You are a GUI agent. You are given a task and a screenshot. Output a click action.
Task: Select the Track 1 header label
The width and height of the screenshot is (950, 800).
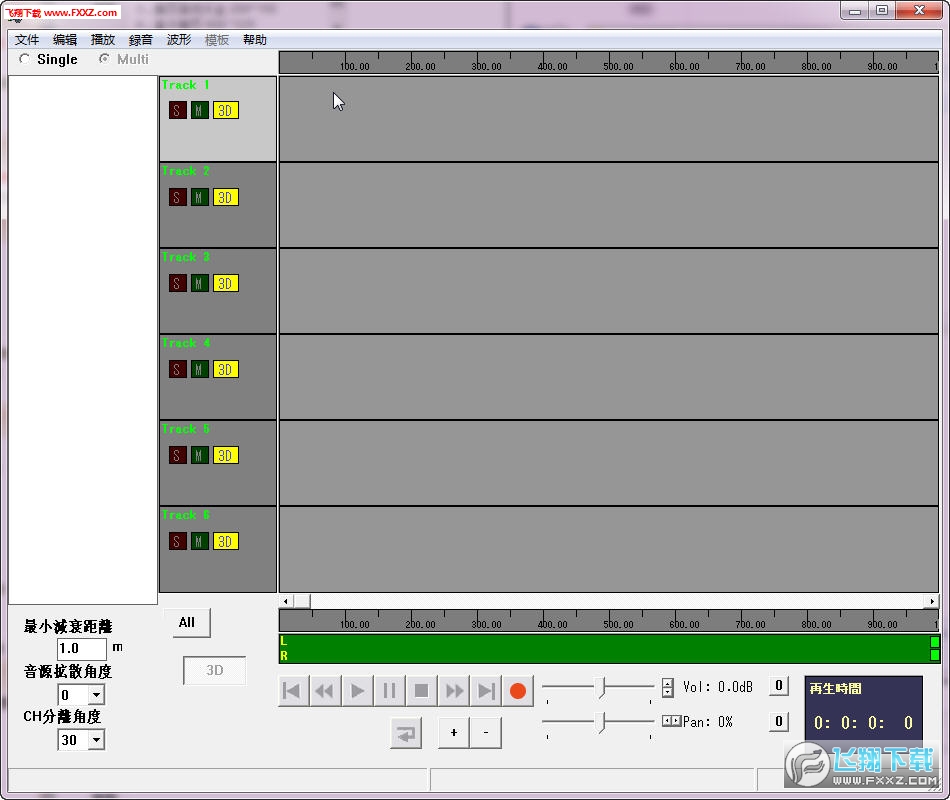tap(185, 85)
